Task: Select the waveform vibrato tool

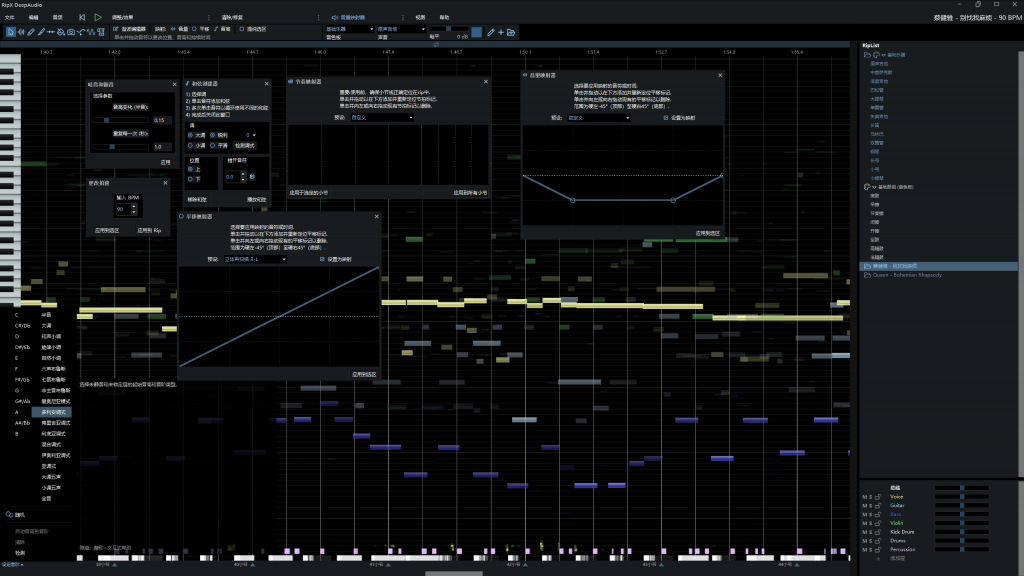Action: 91,31
